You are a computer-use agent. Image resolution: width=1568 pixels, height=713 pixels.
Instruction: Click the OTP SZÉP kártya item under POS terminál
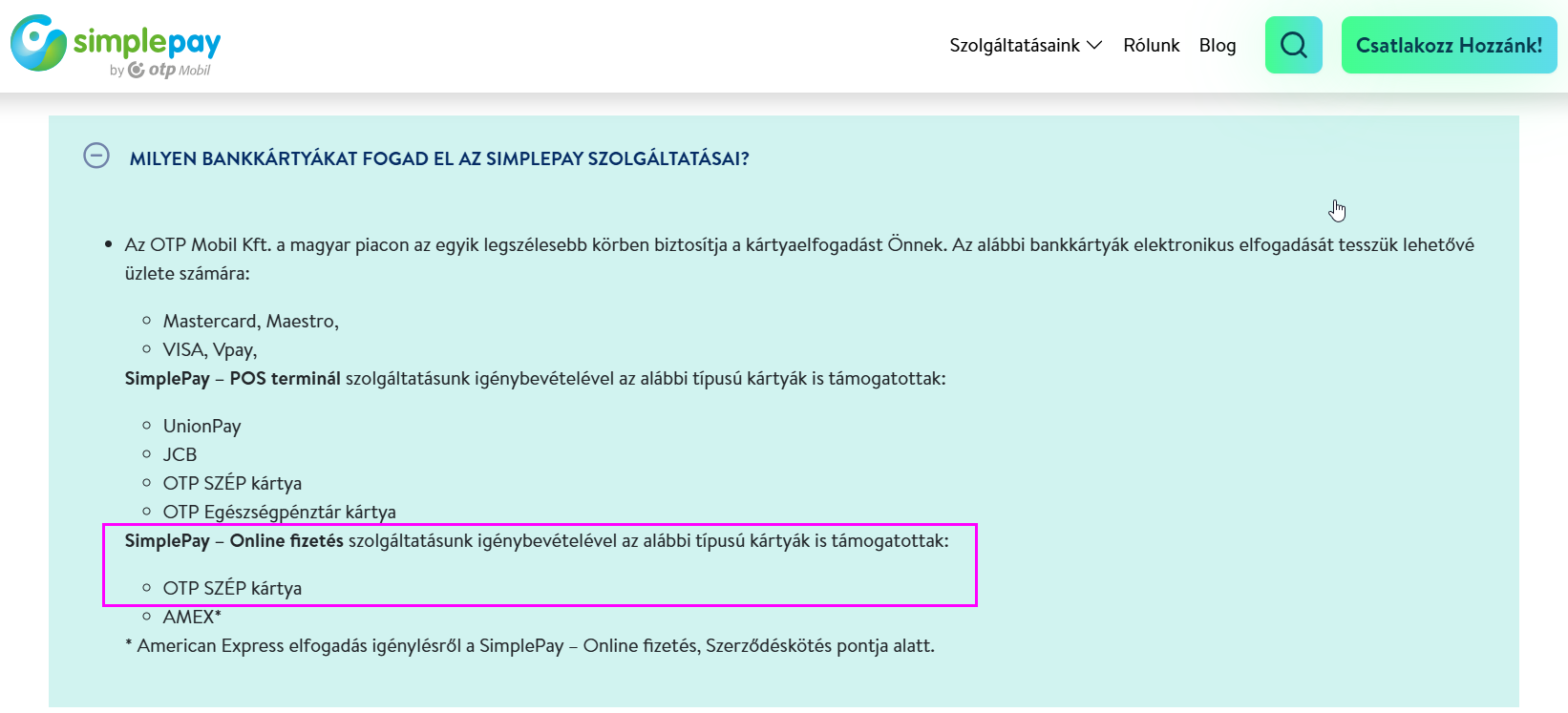(x=232, y=483)
